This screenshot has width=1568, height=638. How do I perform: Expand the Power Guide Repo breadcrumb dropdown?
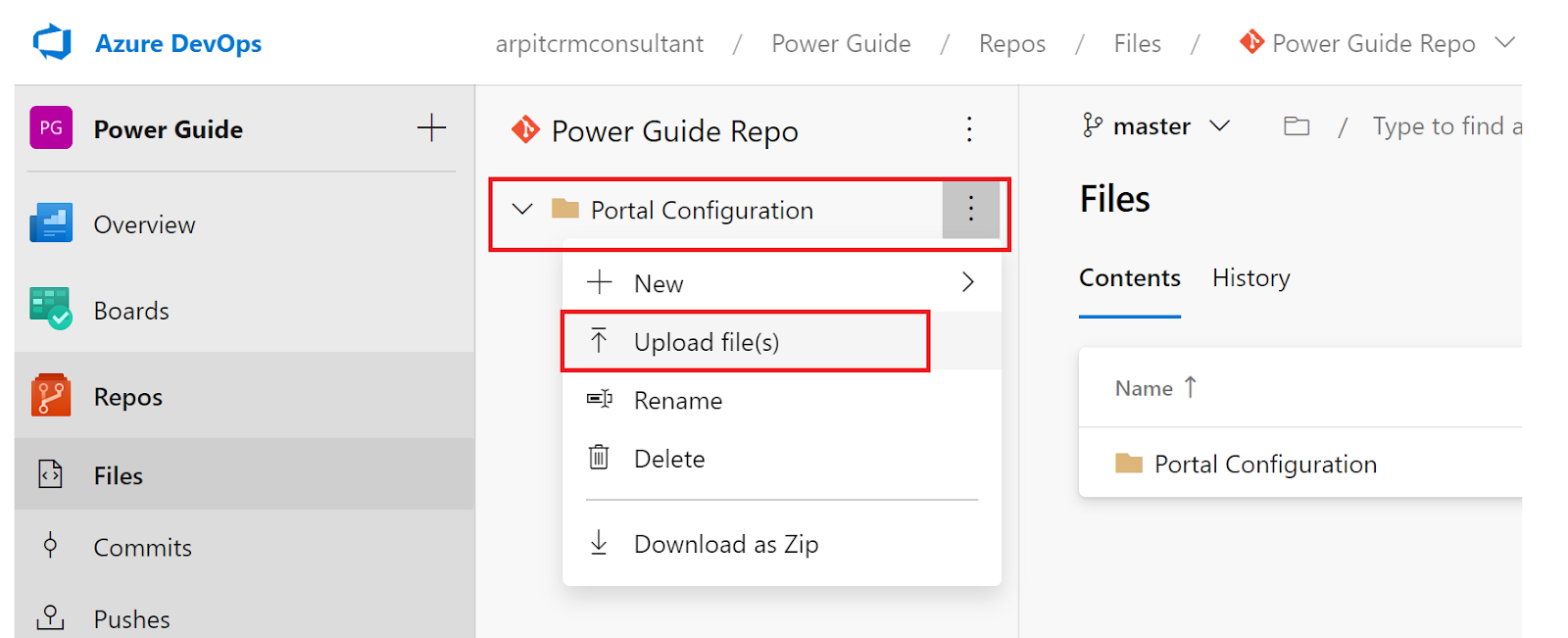1504,43
